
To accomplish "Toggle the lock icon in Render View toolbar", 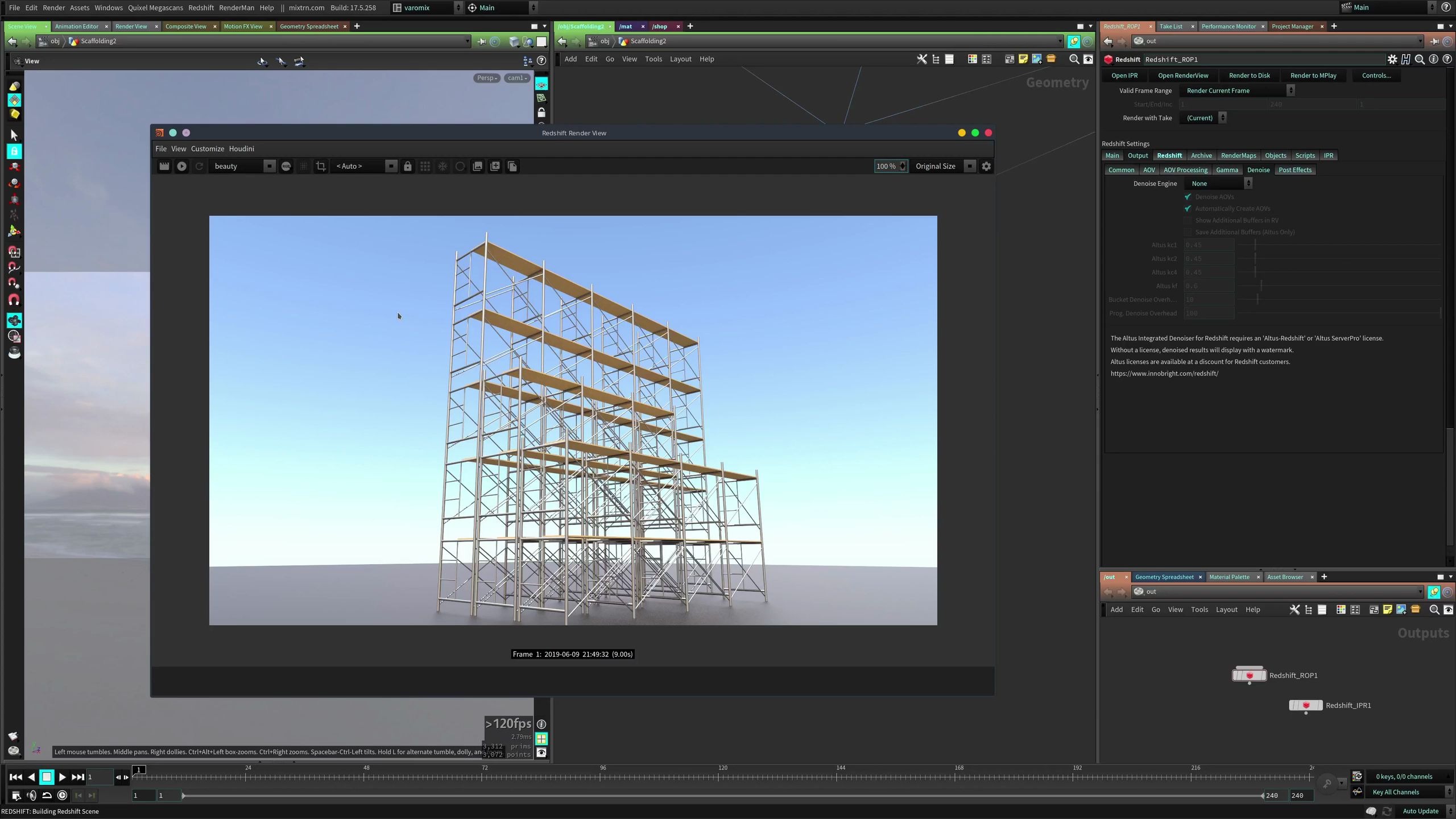I will 407,166.
